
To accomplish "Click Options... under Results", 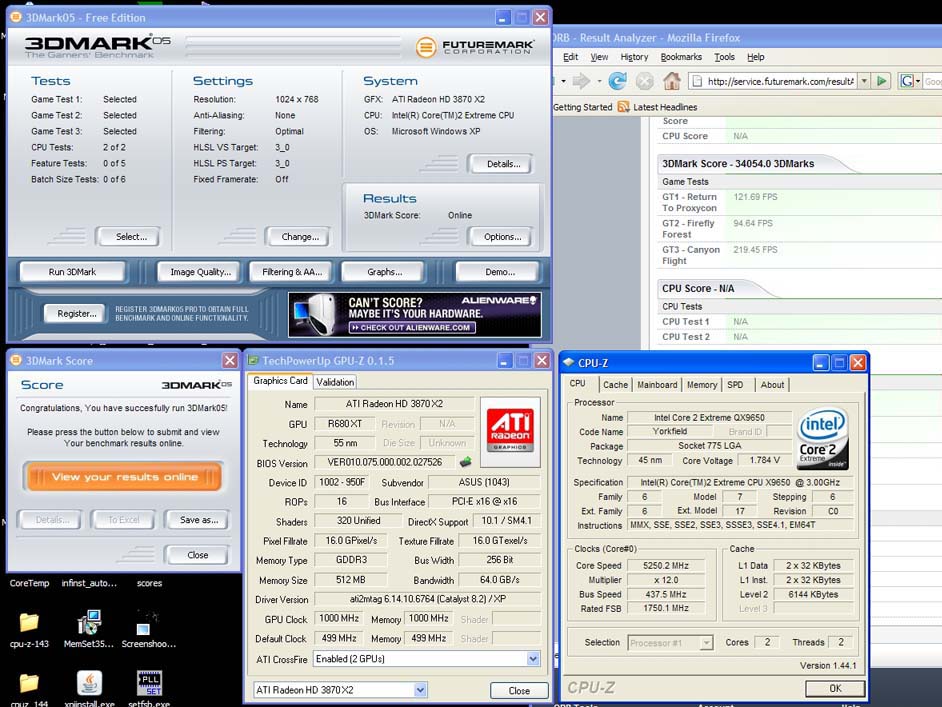I will 503,237.
